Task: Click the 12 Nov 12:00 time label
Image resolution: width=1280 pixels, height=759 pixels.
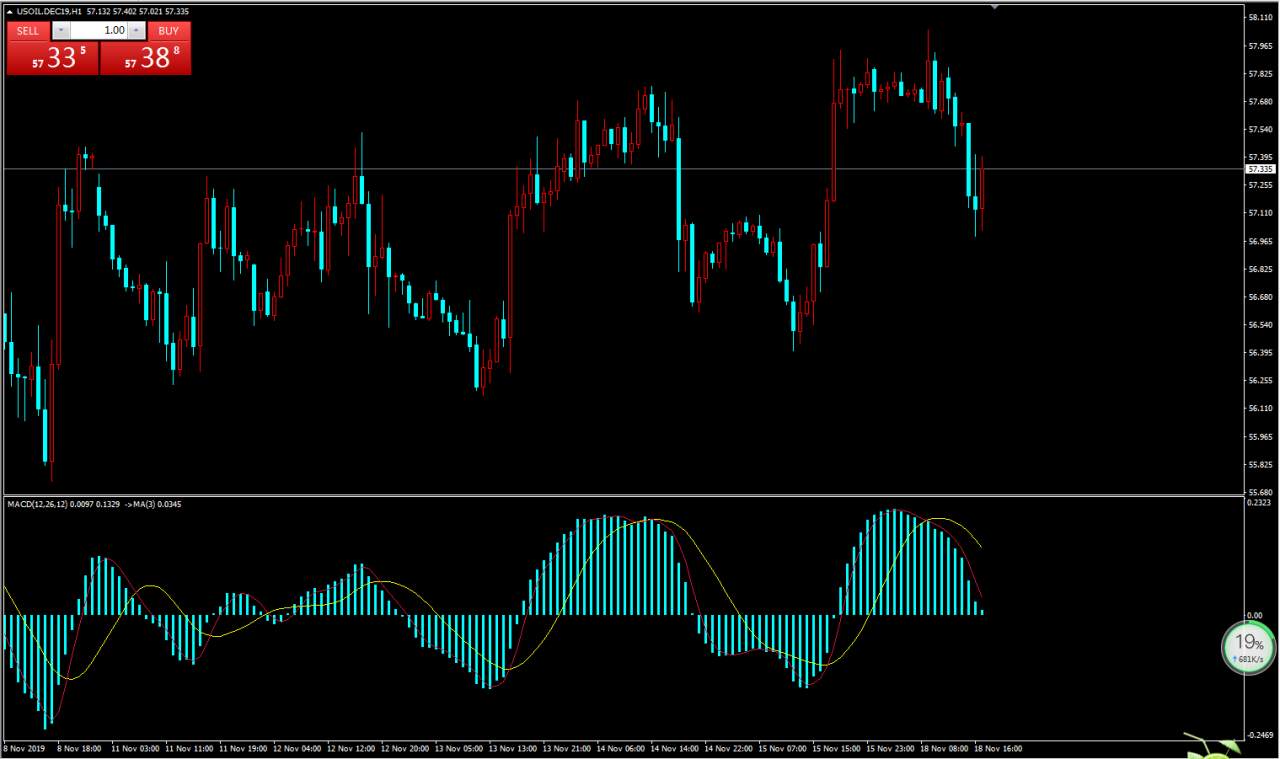Action: [351, 748]
